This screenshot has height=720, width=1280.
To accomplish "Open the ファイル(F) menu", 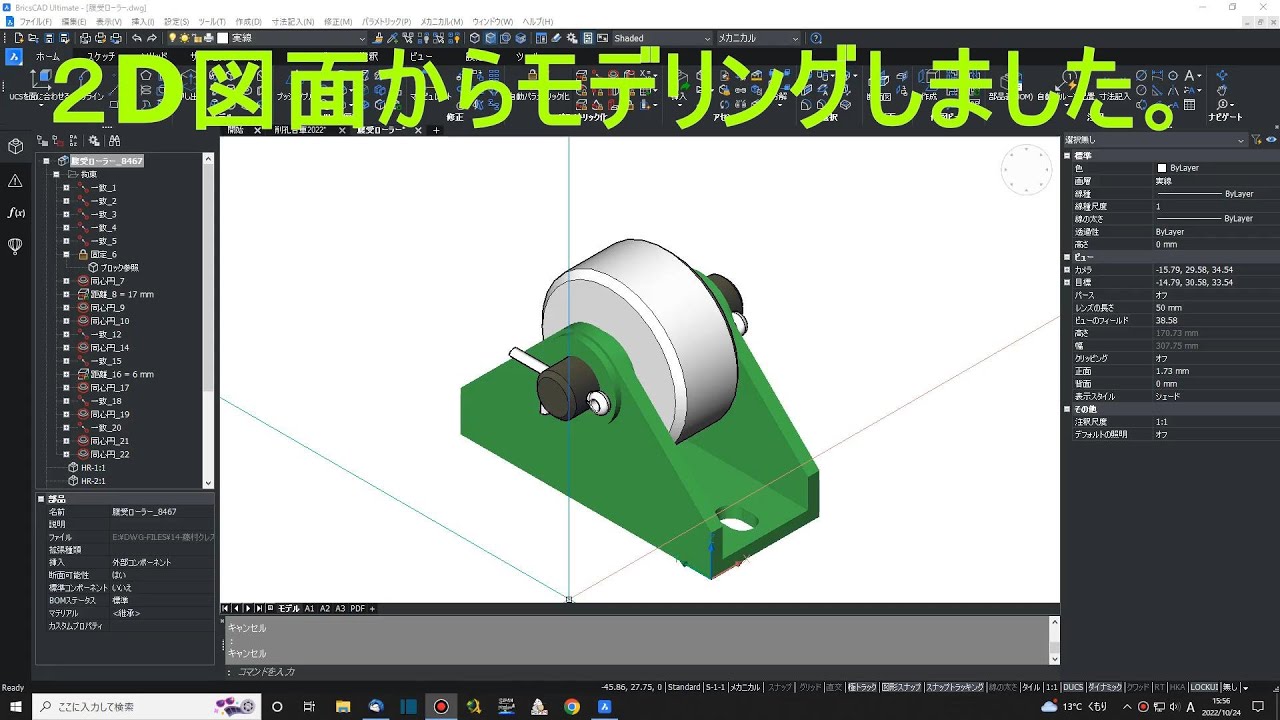I will (x=36, y=21).
